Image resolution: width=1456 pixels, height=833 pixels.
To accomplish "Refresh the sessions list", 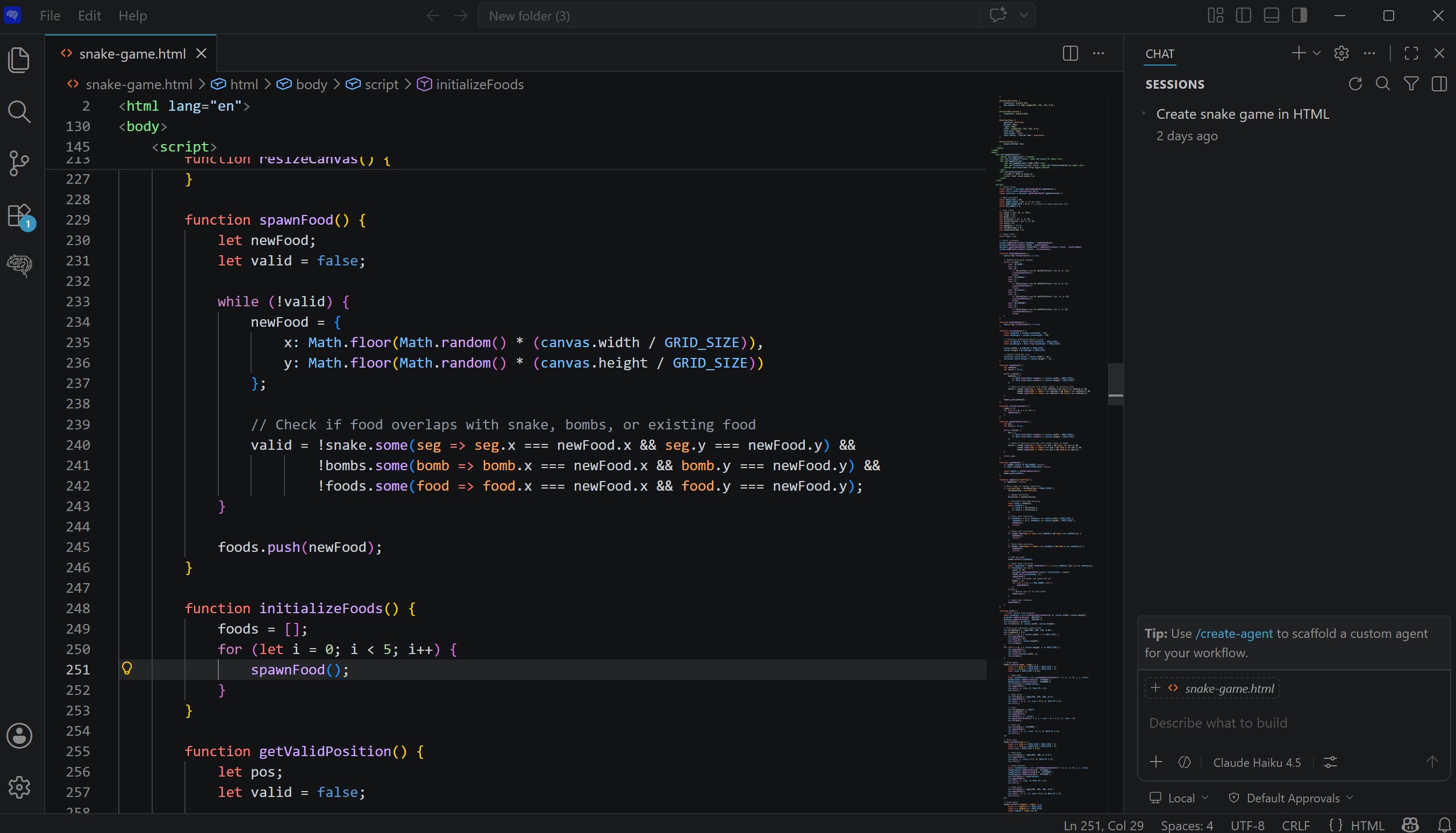I will [x=1355, y=84].
